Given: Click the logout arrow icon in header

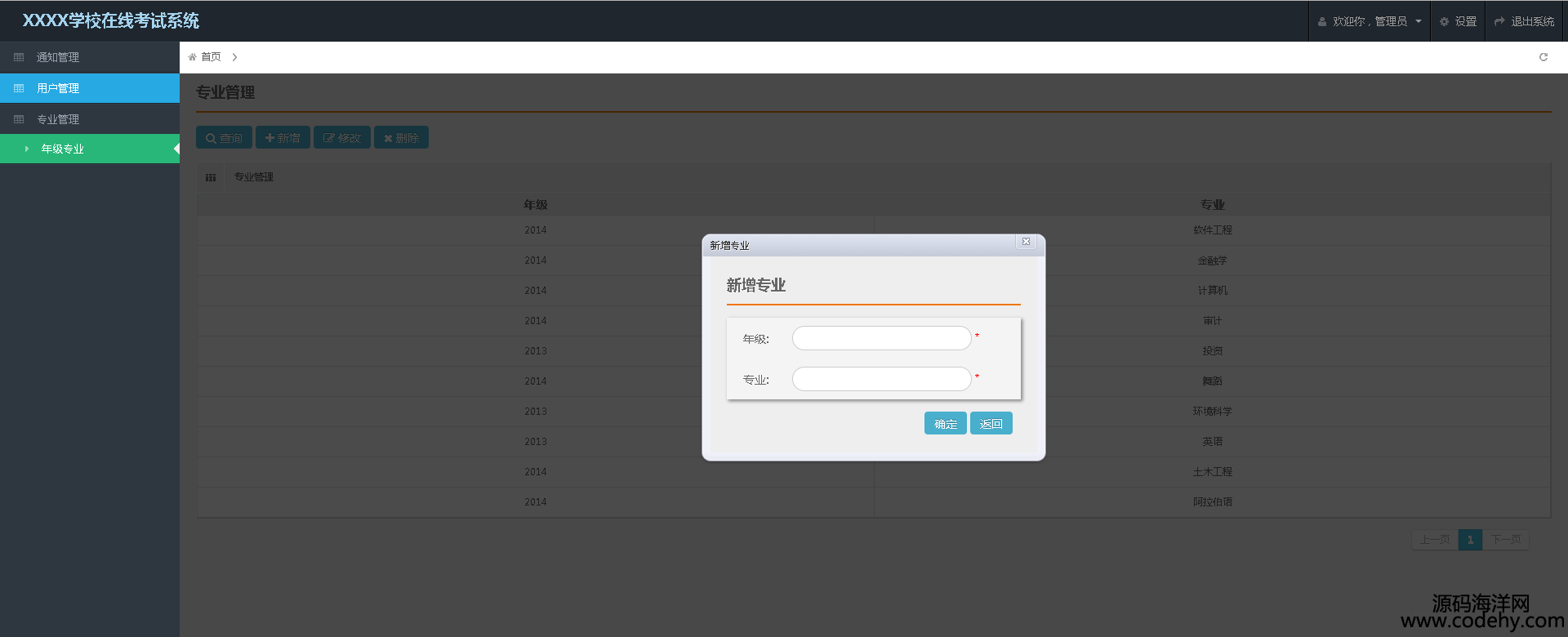Looking at the screenshot, I should (1499, 22).
